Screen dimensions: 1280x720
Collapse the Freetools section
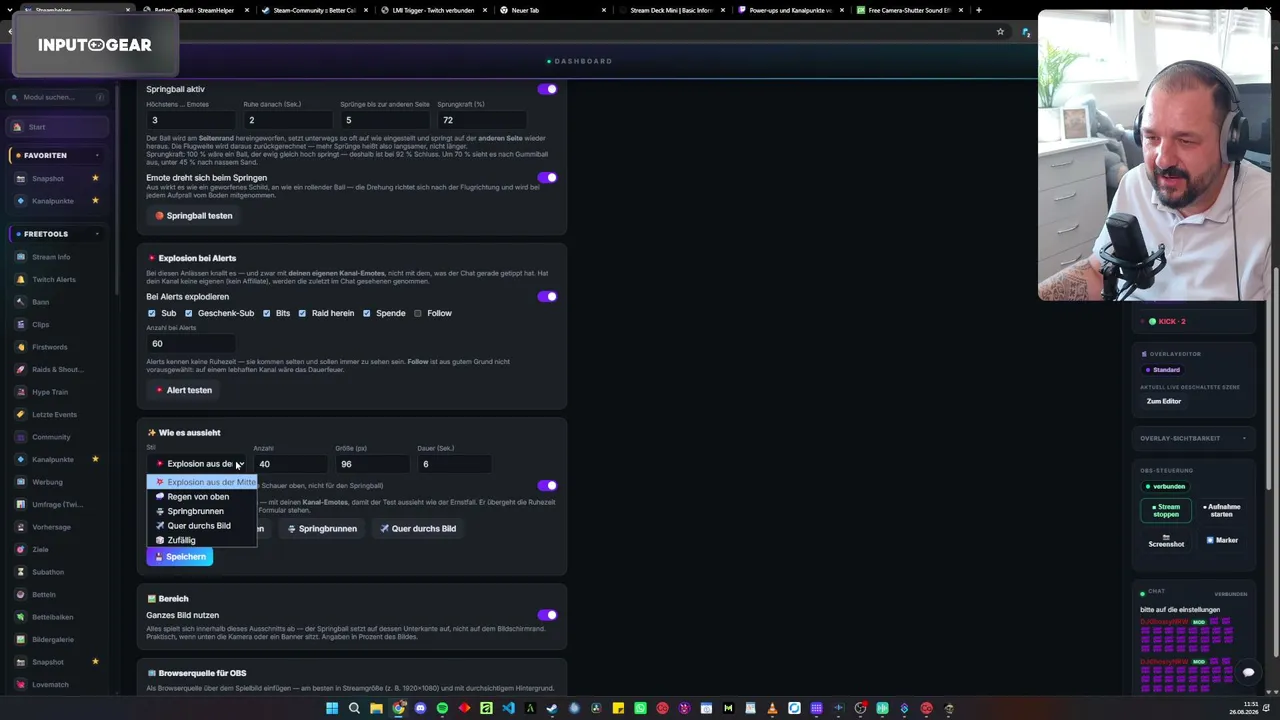pyautogui.click(x=97, y=234)
